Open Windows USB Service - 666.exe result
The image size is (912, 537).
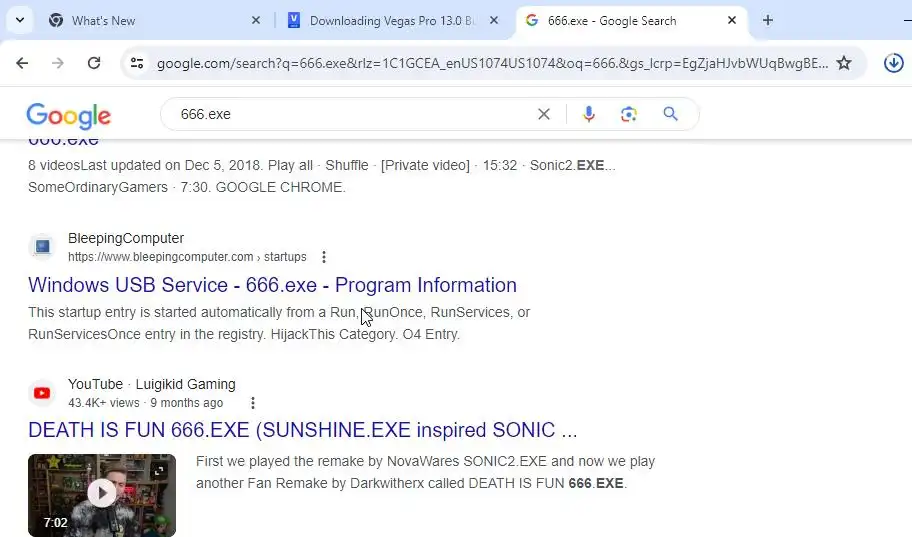(272, 285)
